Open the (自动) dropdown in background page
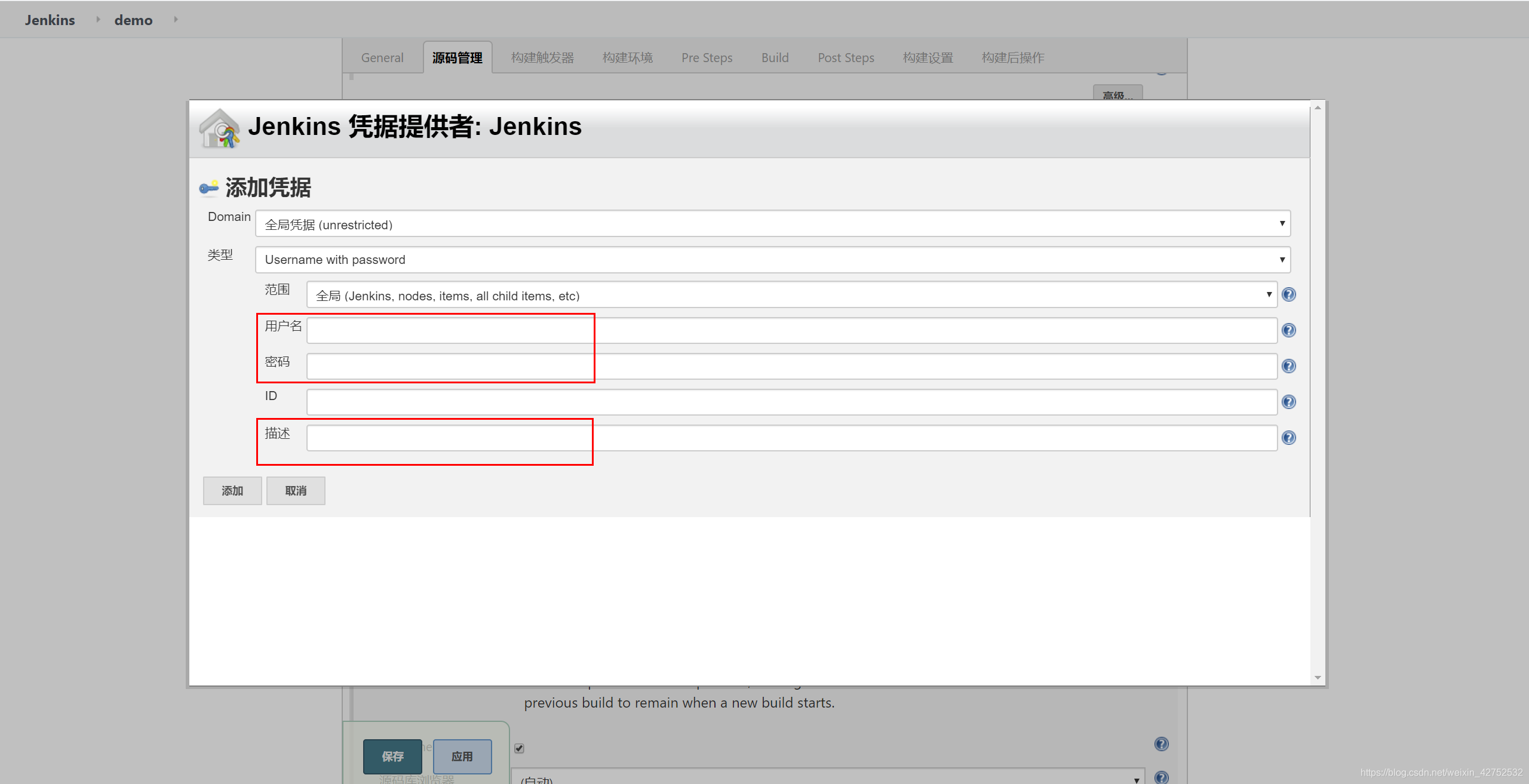The width and height of the screenshot is (1529, 784). (x=828, y=777)
